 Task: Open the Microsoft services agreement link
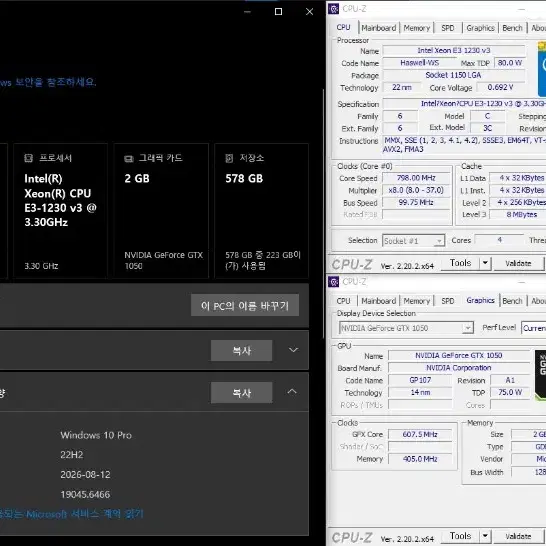[71, 514]
